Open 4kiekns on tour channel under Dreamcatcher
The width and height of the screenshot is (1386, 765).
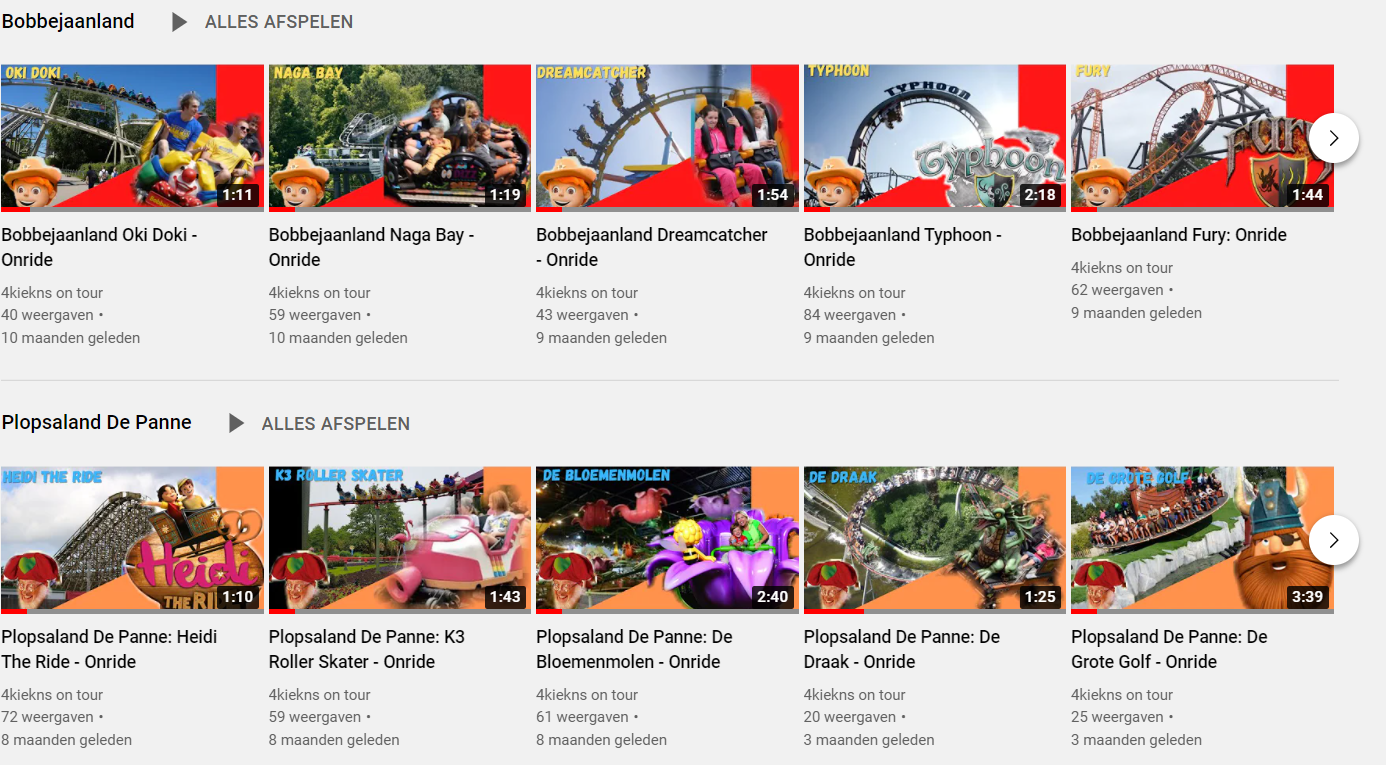(x=587, y=293)
